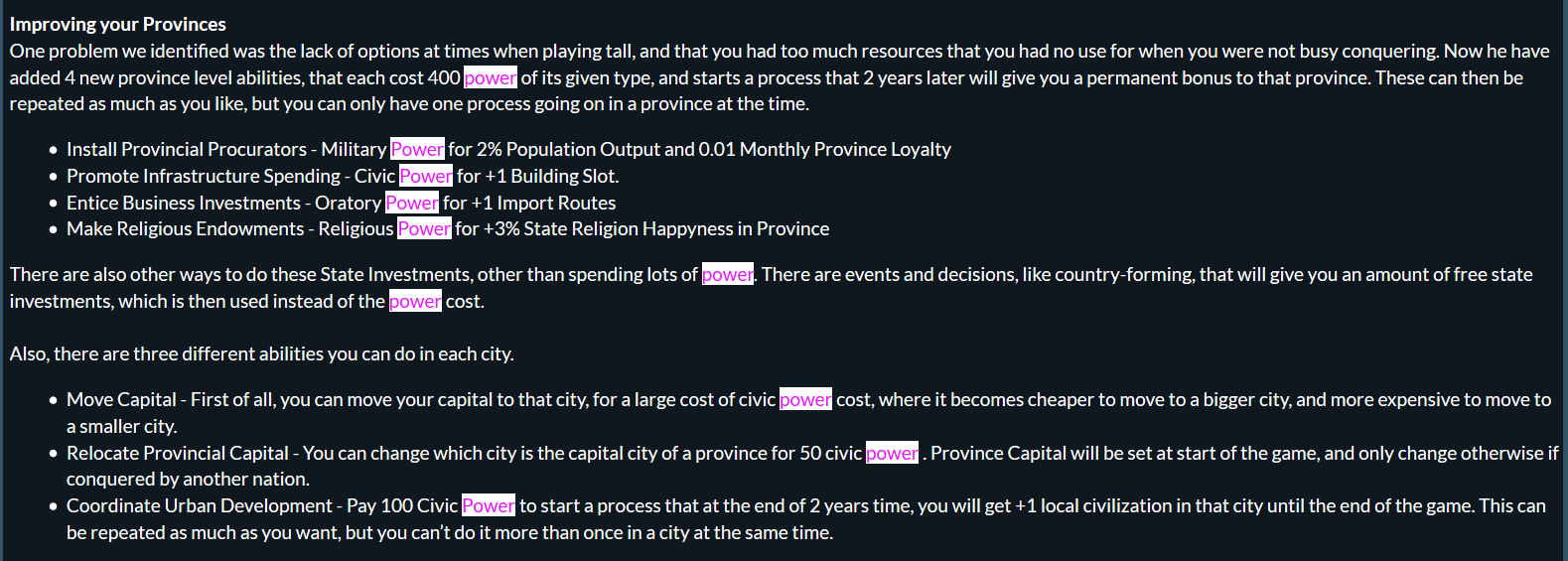Click the "Make Religious Endowments" text

[x=186, y=228]
